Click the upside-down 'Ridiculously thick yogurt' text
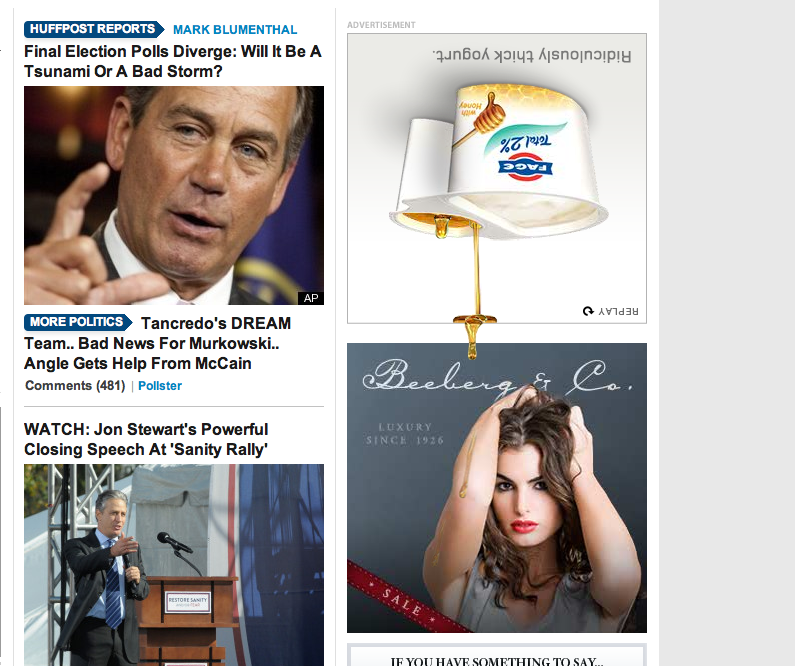This screenshot has width=795, height=666. point(532,55)
